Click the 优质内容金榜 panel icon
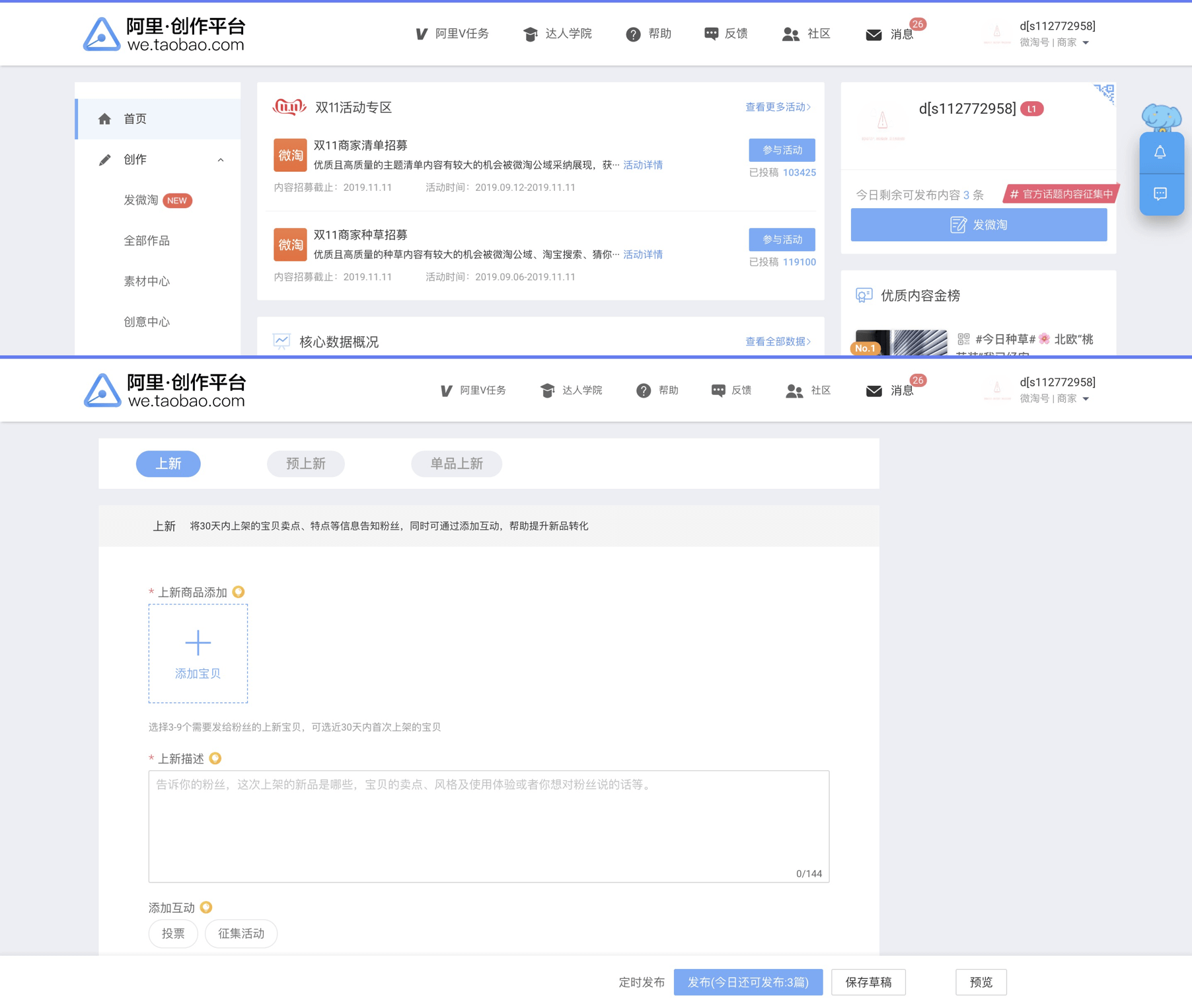The image size is (1192, 1008). pos(864,295)
